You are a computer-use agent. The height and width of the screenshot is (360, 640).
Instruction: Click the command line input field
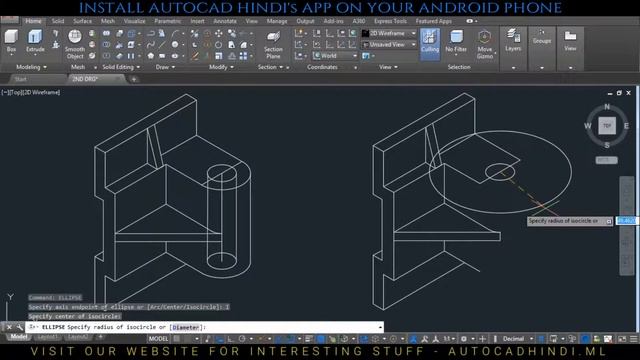click(x=204, y=327)
